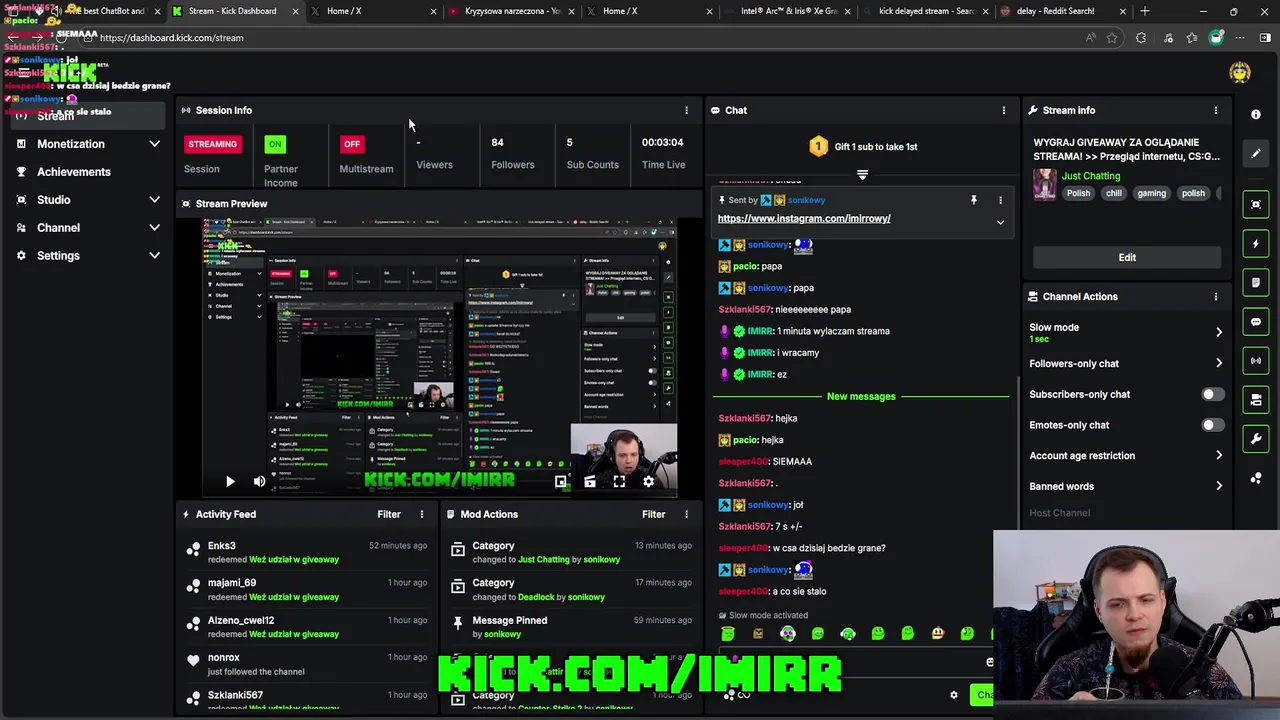Click the Polish stream tag
Image resolution: width=1280 pixels, height=720 pixels.
(x=1078, y=193)
